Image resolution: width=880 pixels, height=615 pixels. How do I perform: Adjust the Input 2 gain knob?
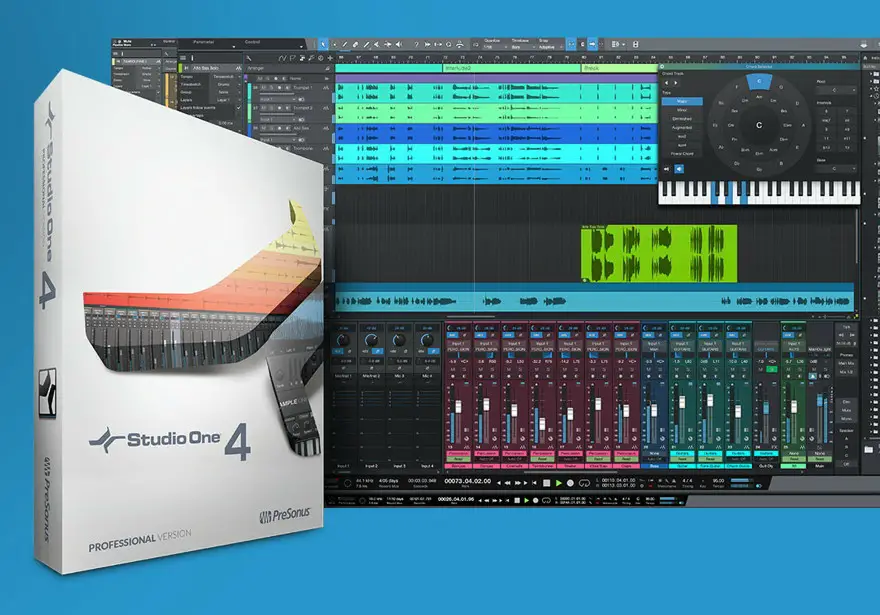371,340
